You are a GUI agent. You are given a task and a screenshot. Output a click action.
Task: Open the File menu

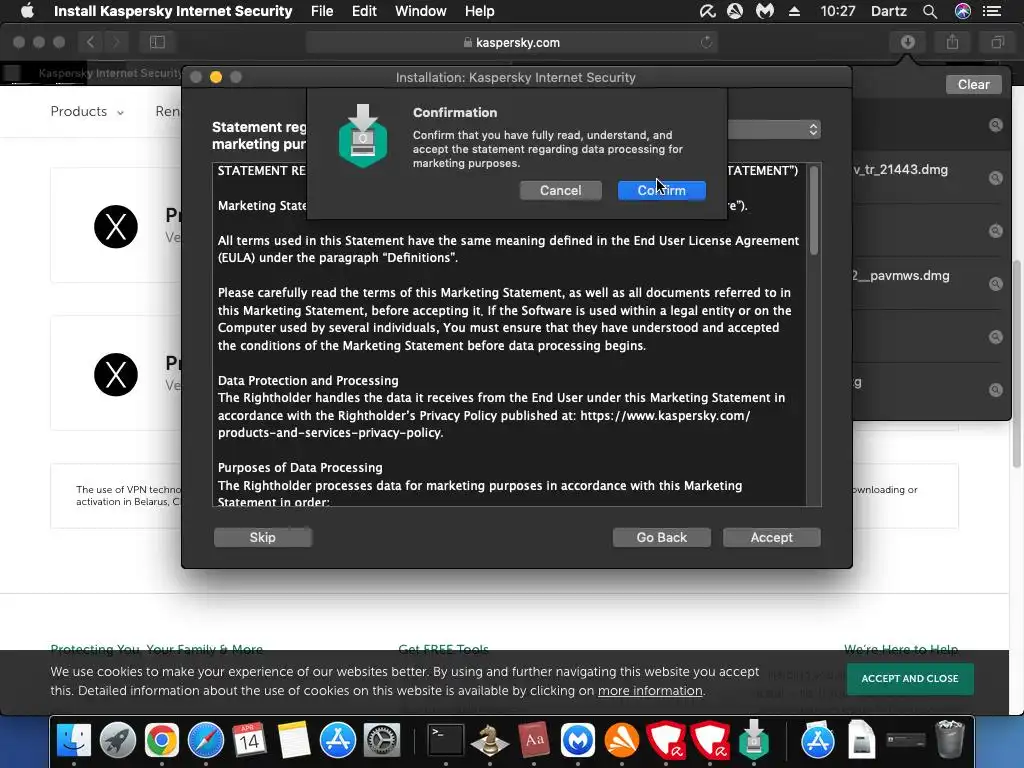tap(322, 11)
